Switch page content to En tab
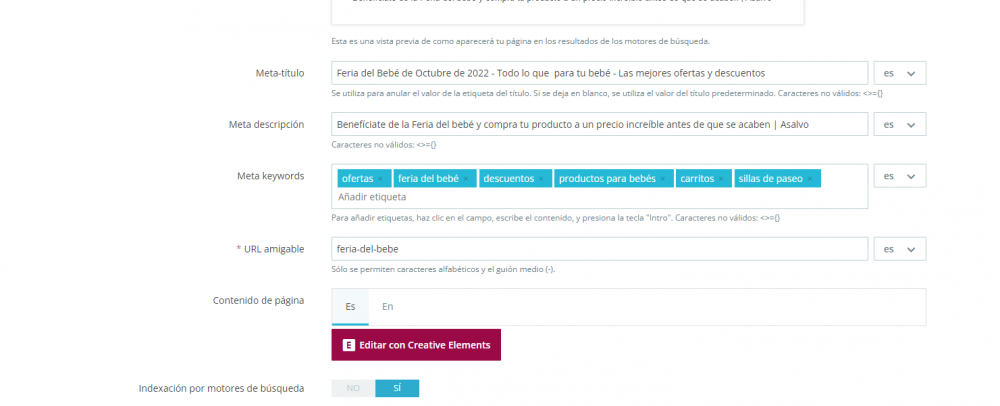 tap(387, 307)
